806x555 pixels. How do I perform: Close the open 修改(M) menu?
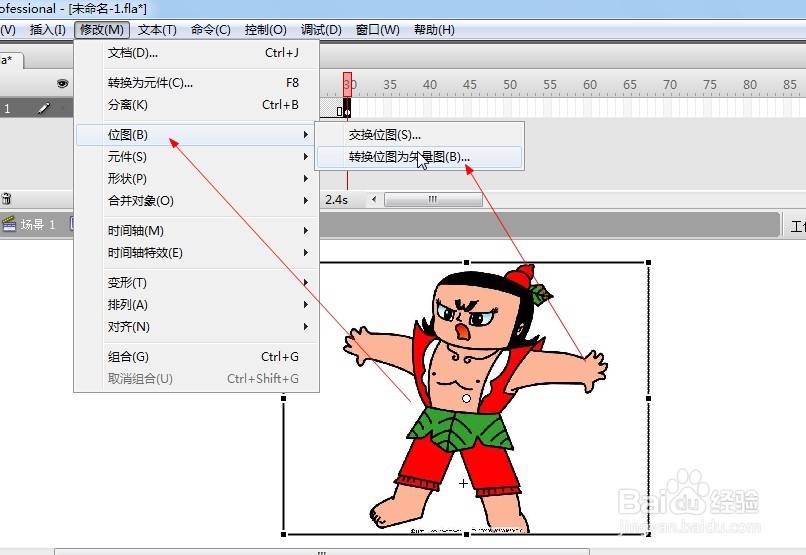click(x=101, y=30)
